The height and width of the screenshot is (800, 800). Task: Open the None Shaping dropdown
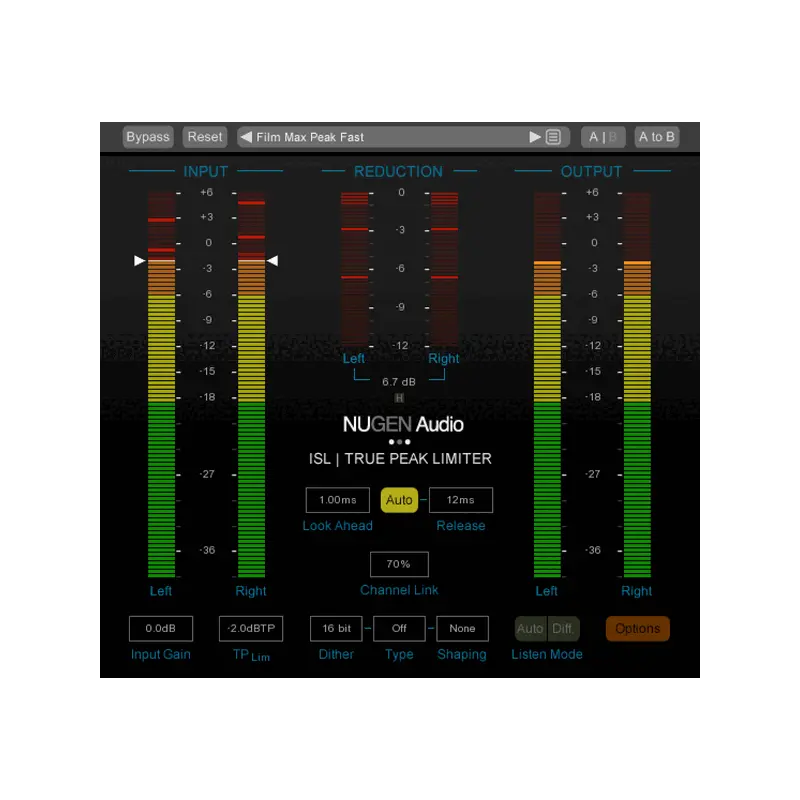tap(462, 629)
